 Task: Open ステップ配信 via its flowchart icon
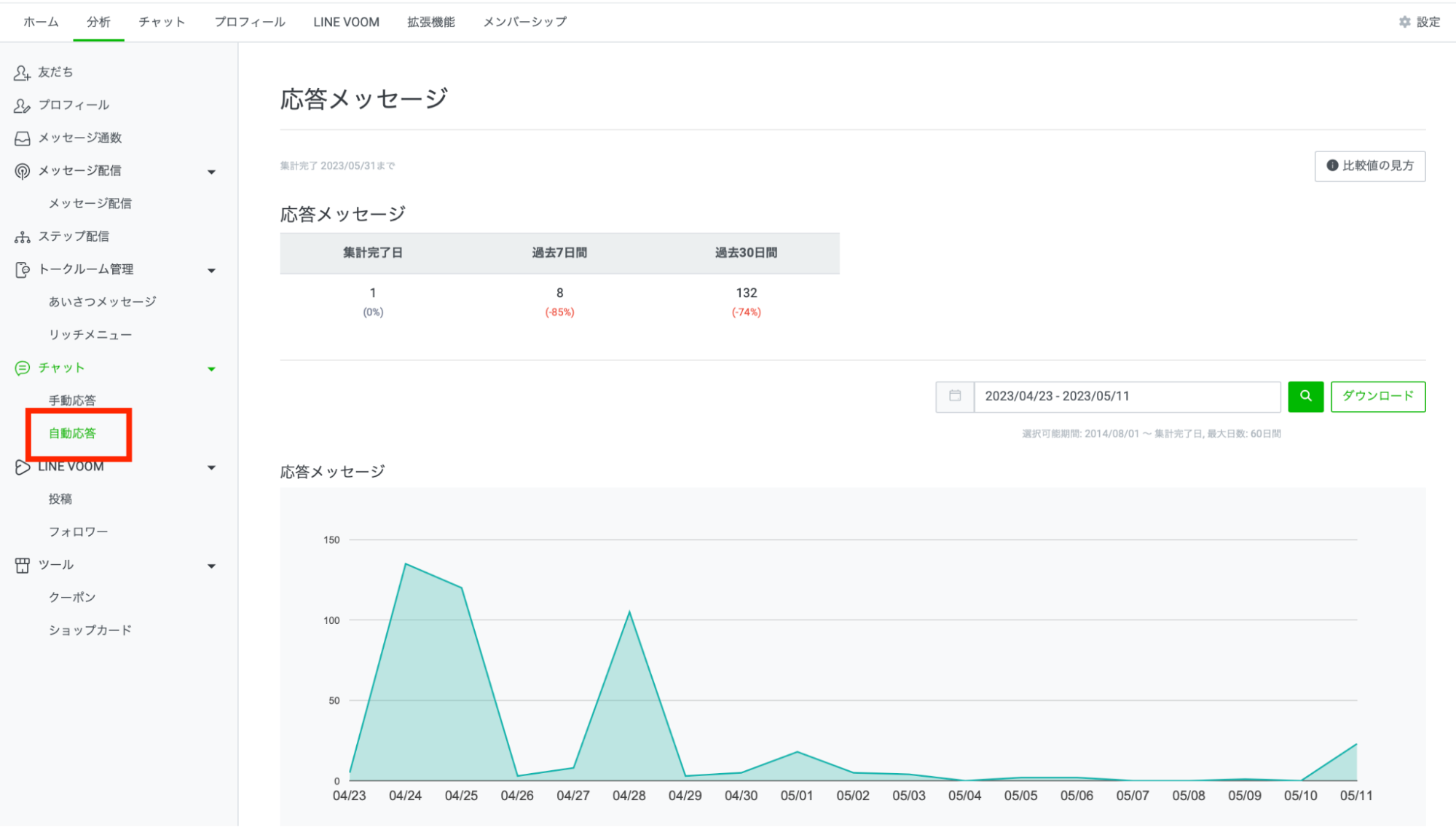tap(21, 235)
